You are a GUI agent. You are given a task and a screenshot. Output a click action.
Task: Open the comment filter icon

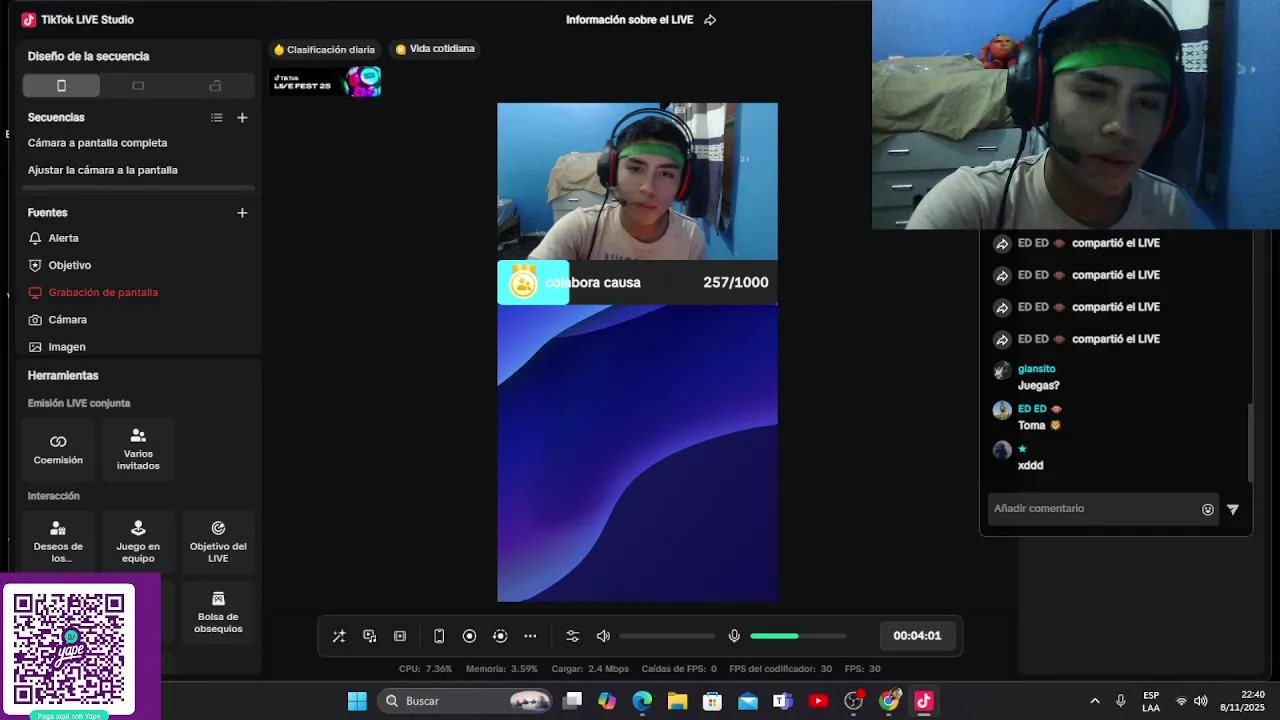(x=1233, y=509)
